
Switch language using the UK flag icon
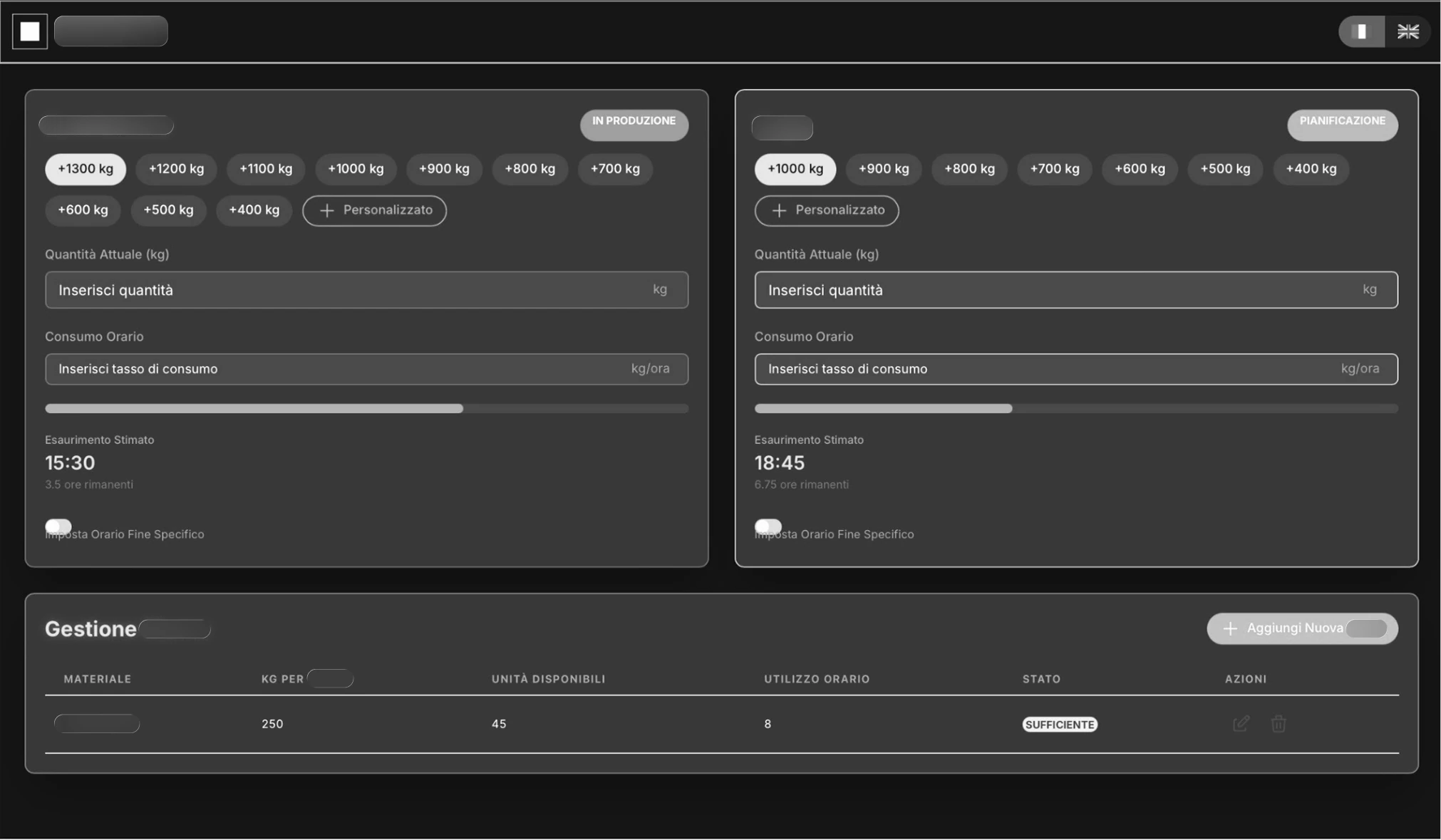[1408, 31]
